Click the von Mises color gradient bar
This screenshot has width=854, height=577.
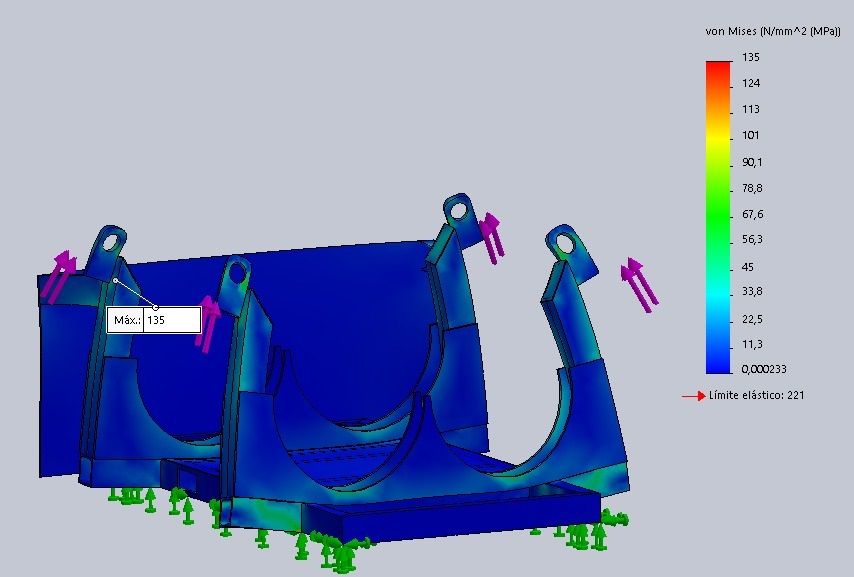[x=719, y=217]
